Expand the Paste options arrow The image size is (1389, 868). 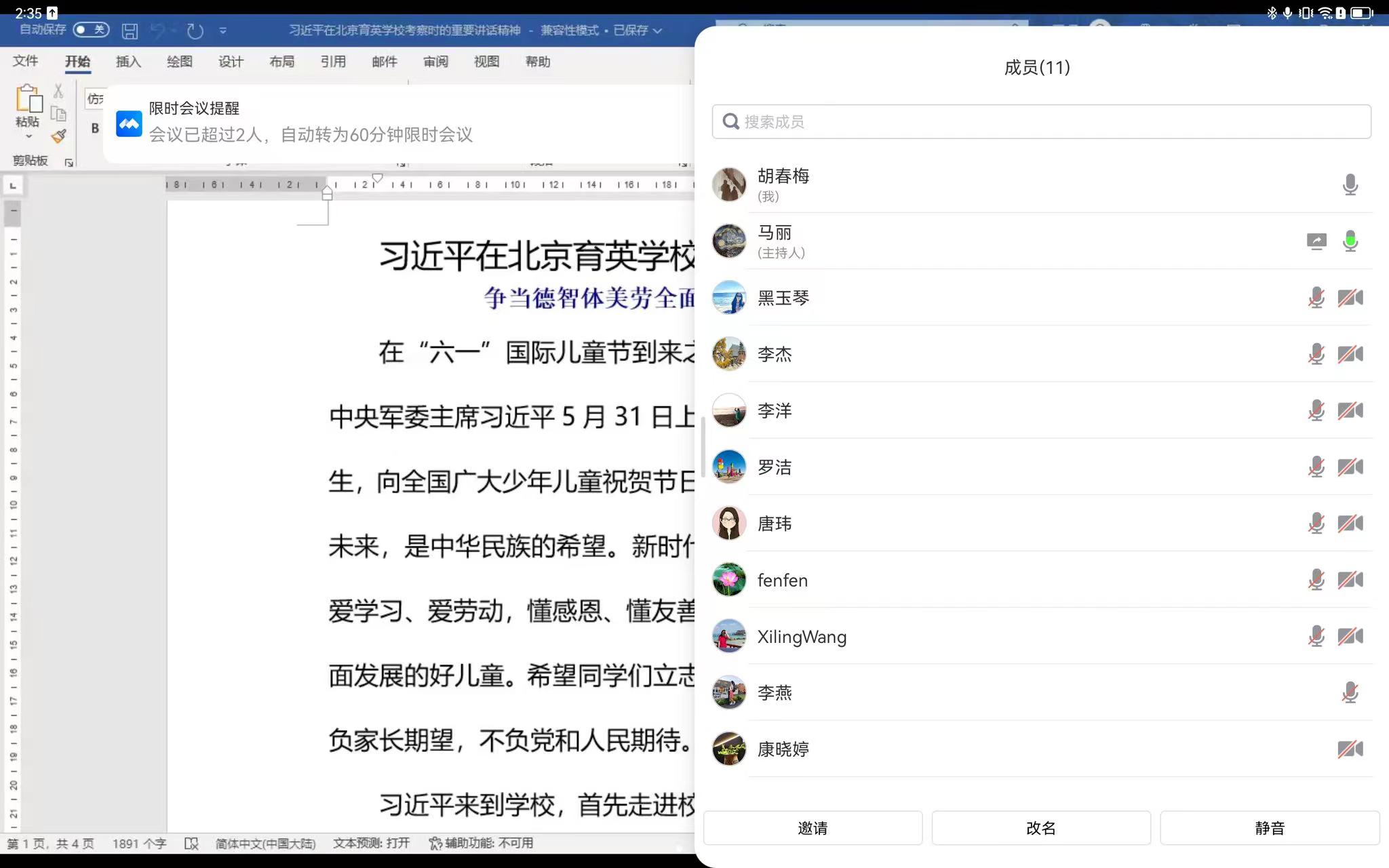point(28,136)
